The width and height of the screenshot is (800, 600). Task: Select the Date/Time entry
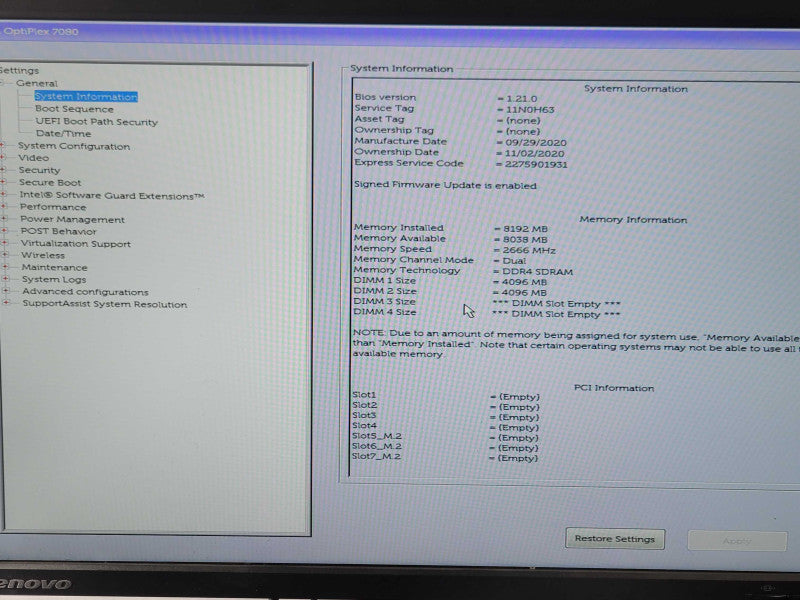[63, 134]
